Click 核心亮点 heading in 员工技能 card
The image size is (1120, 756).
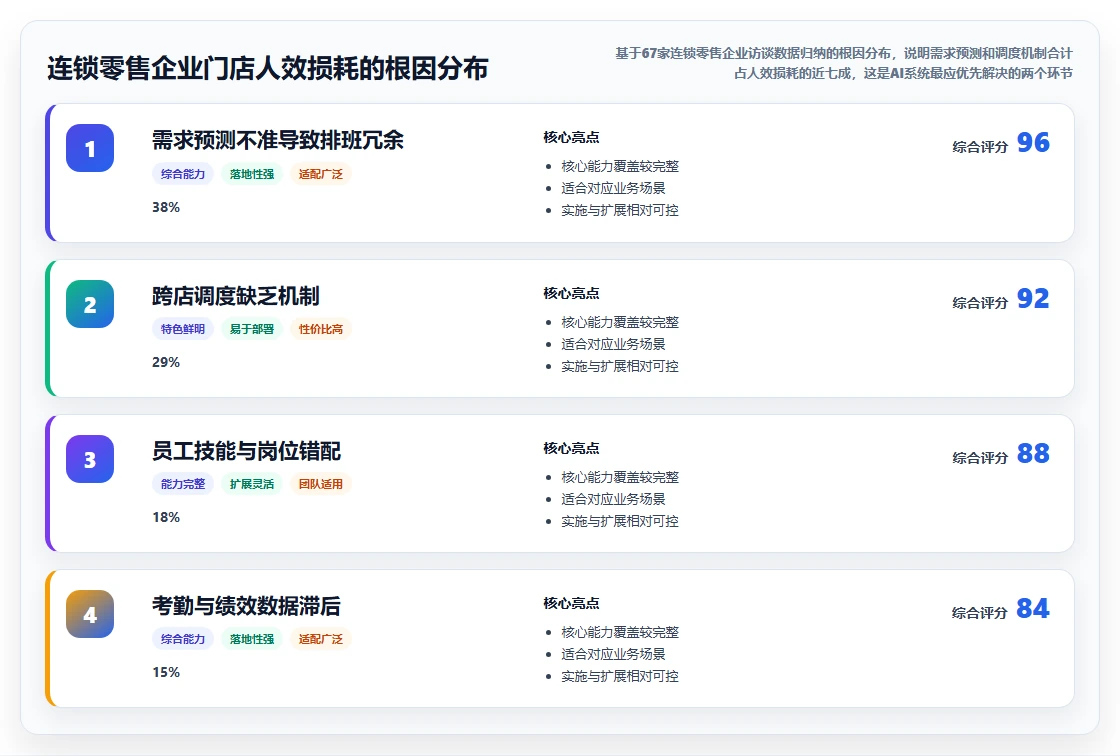[571, 448]
